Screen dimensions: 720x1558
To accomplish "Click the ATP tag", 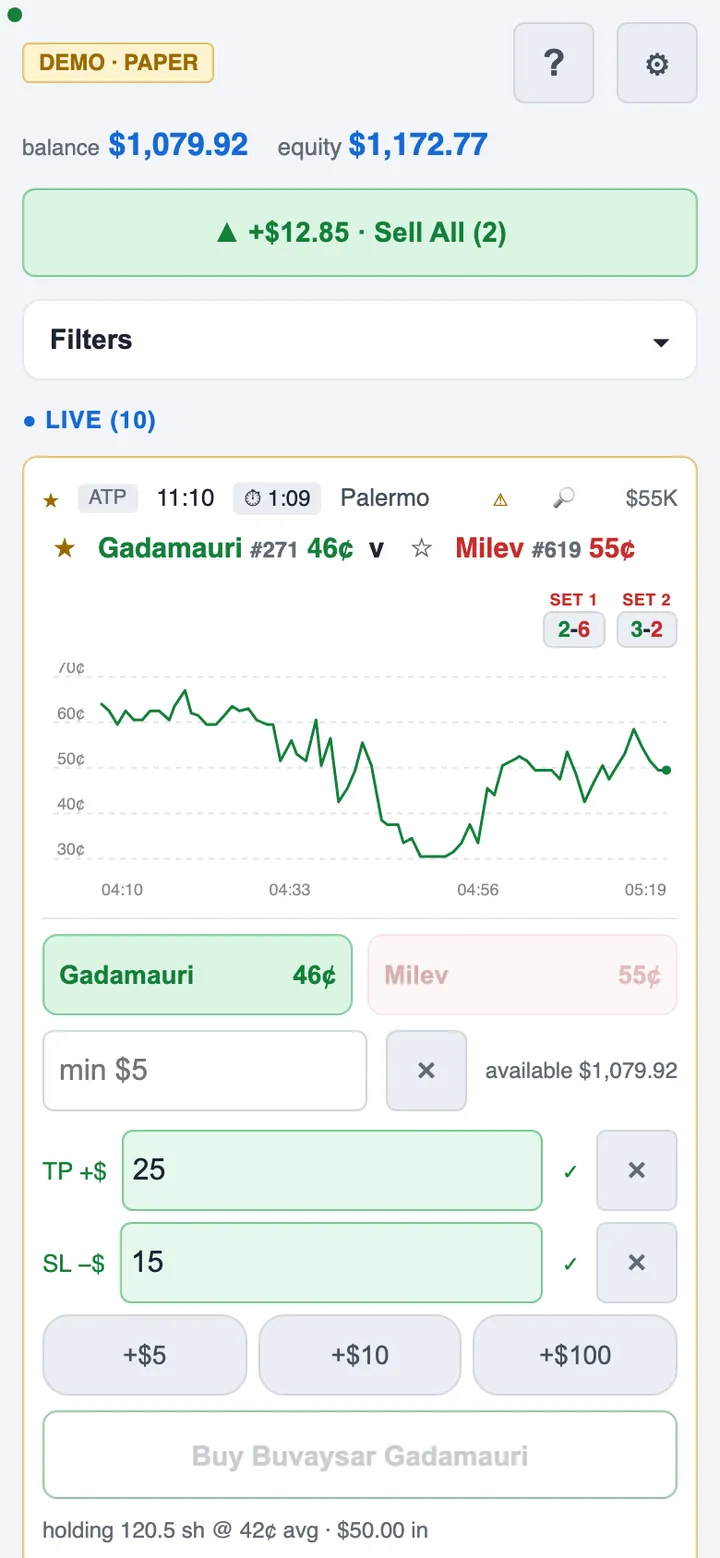I will coord(107,497).
